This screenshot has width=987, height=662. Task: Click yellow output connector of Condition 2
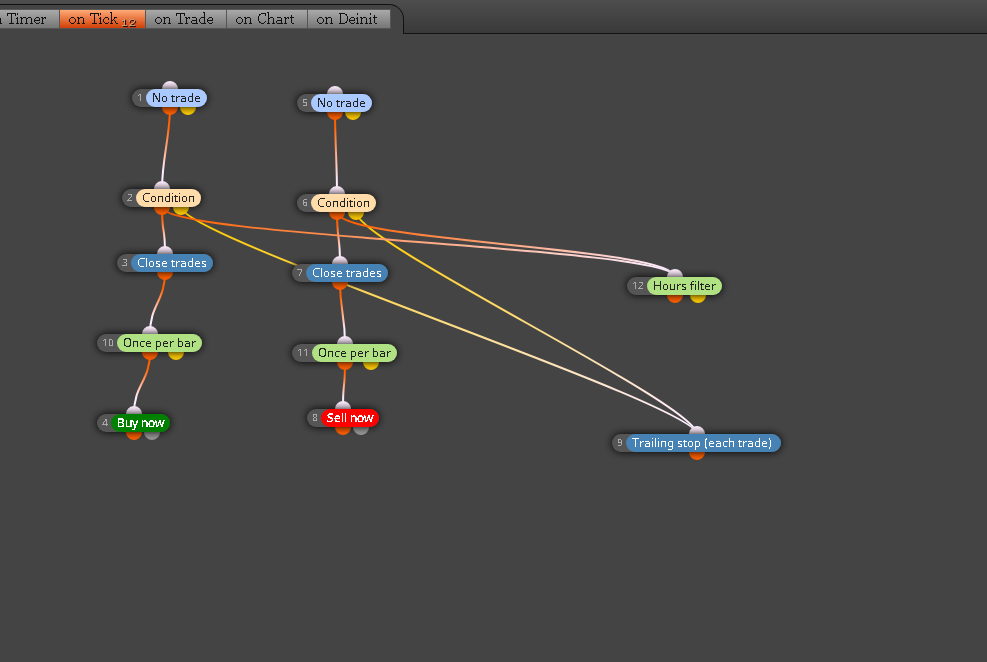181,210
